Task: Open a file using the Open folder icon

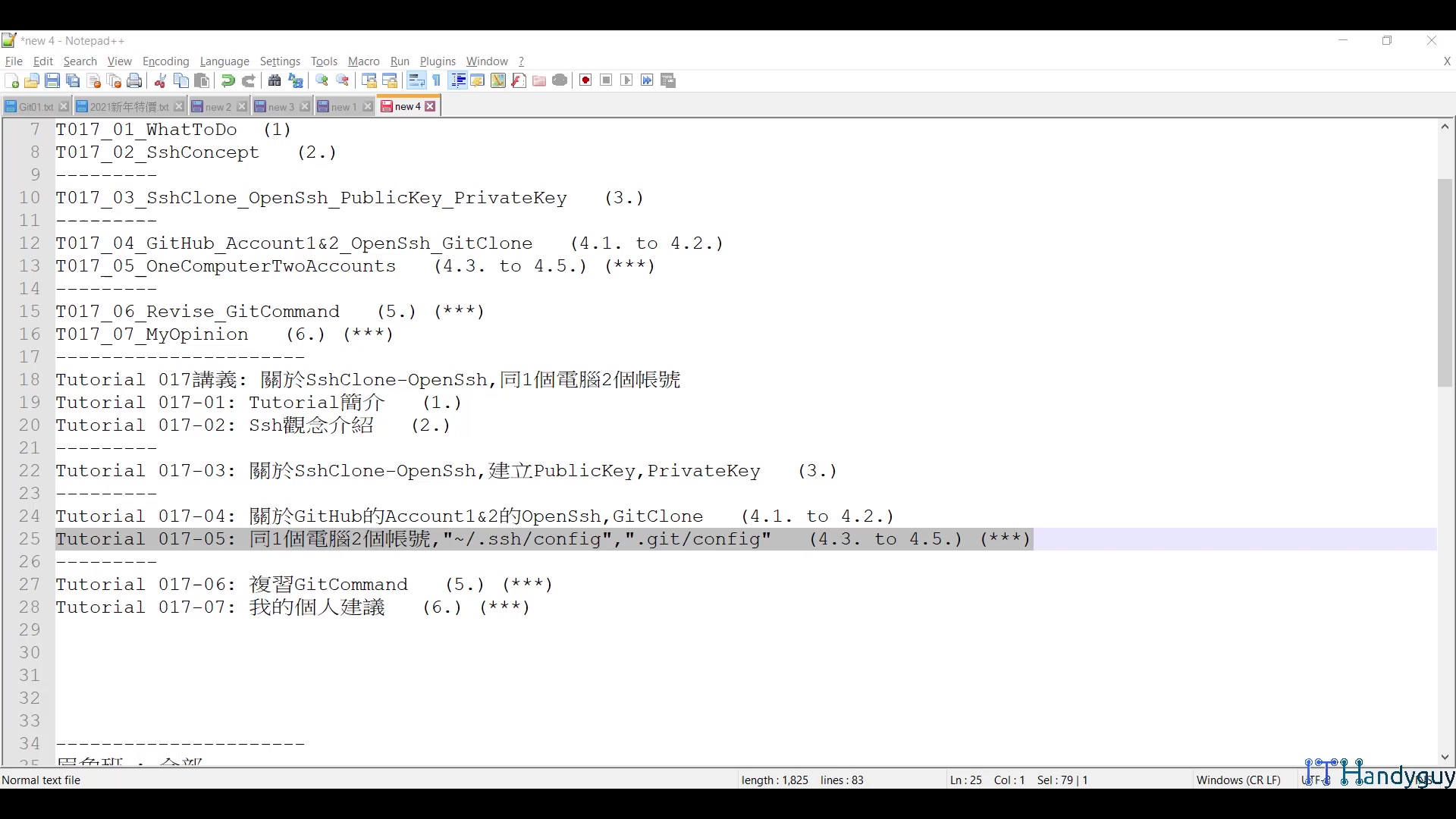Action: pos(32,80)
